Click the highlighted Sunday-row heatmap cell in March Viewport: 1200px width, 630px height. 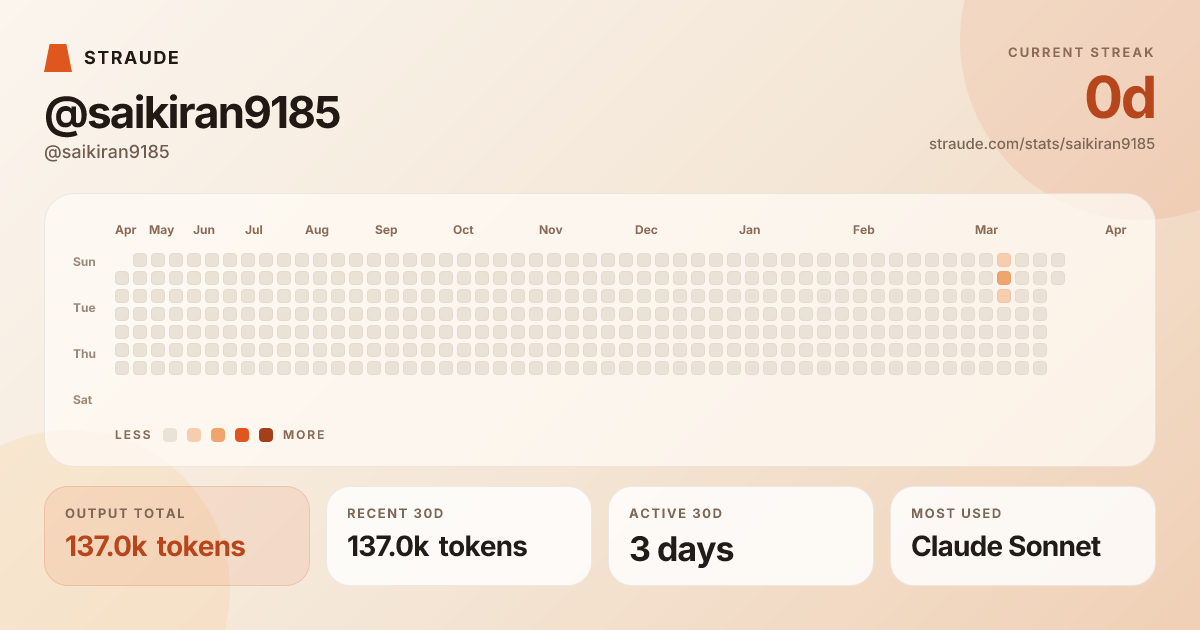tap(1004, 260)
